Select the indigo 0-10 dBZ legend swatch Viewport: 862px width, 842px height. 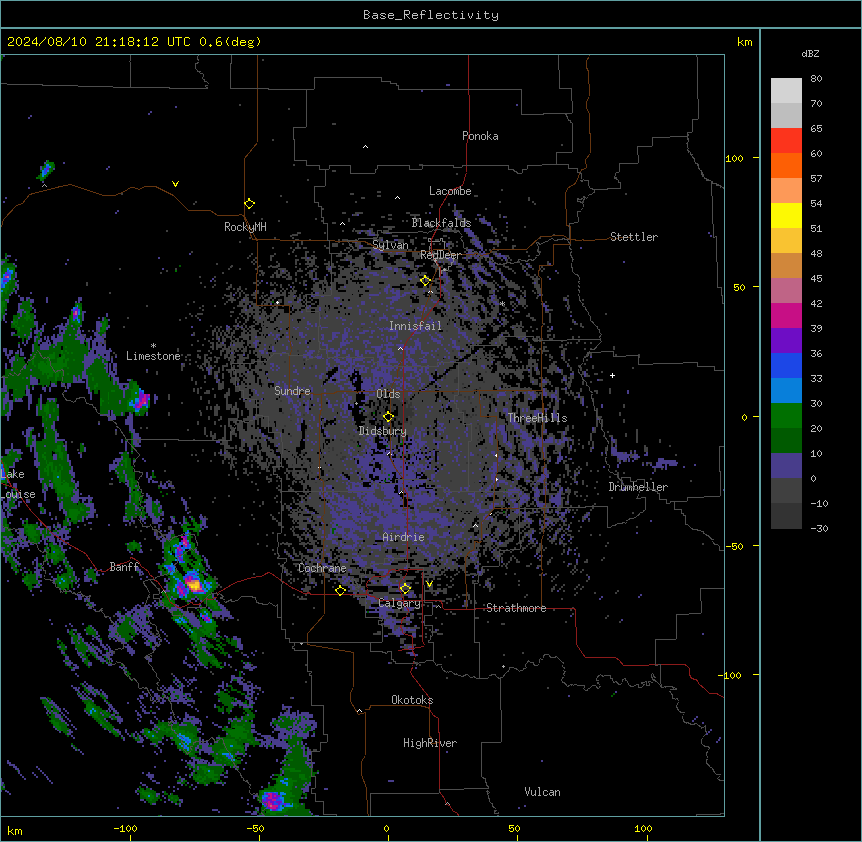click(x=786, y=466)
